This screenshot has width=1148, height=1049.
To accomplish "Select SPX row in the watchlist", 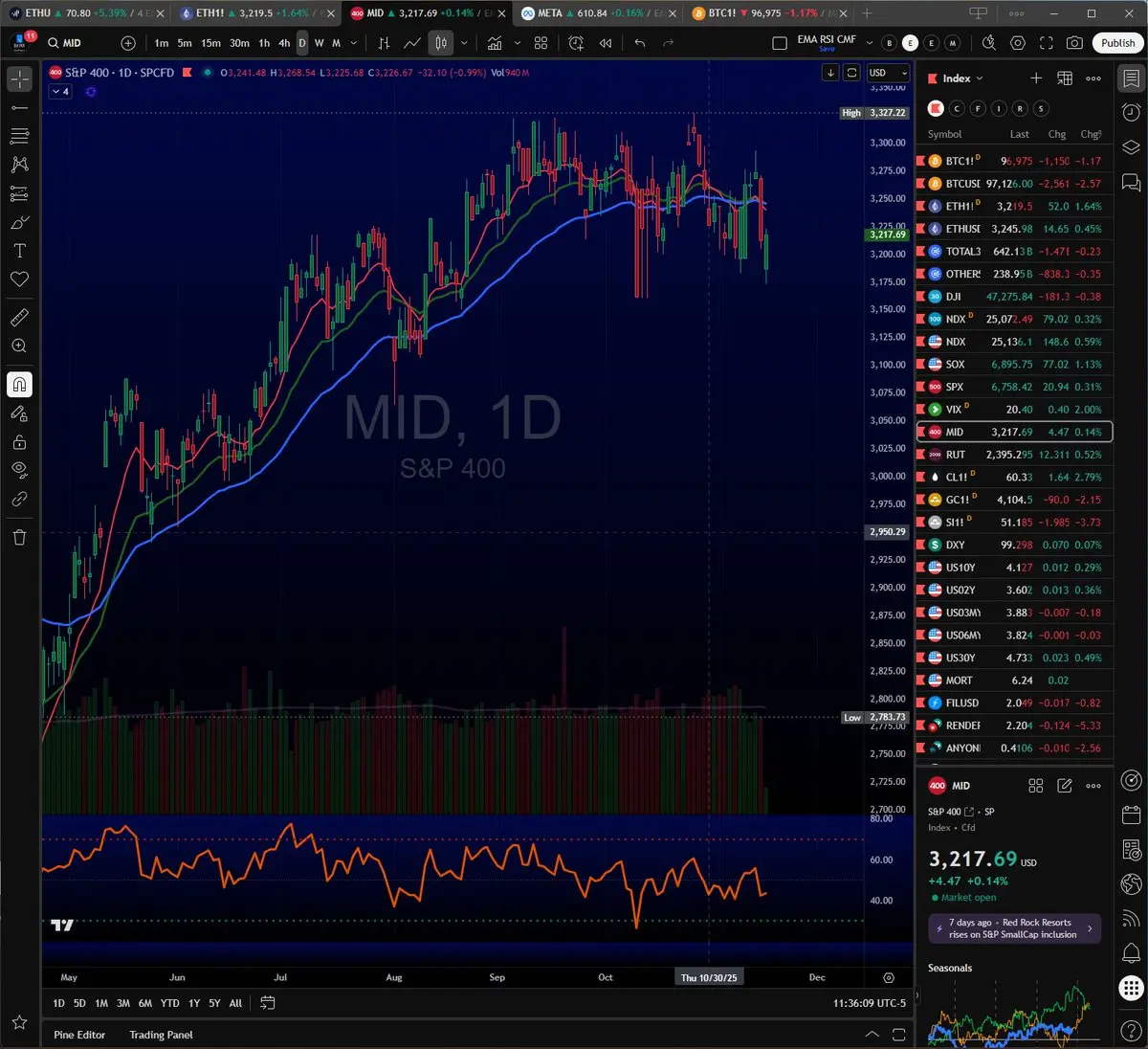I will tap(1014, 387).
